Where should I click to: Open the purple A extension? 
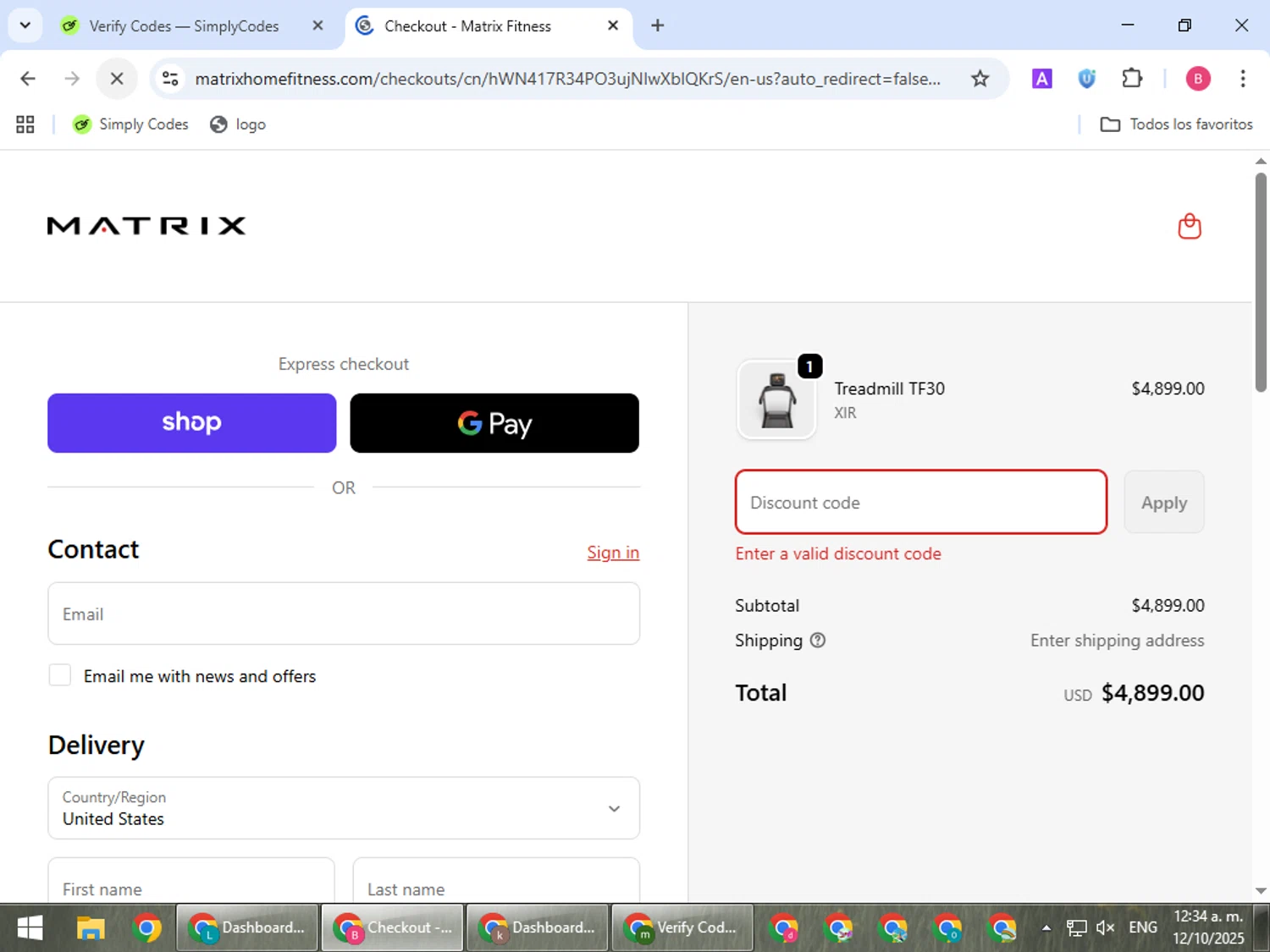[x=1041, y=79]
